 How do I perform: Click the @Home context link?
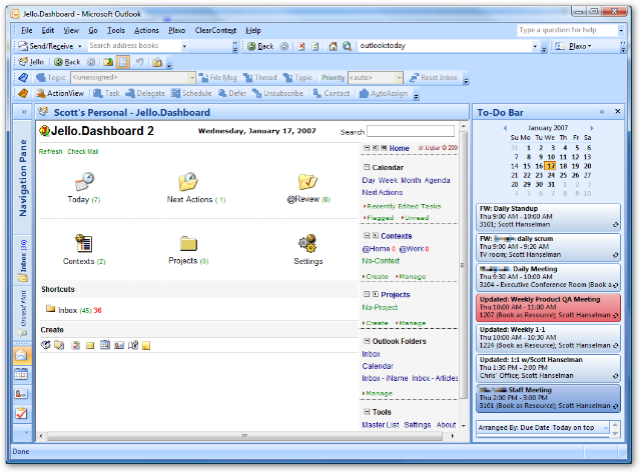point(376,248)
